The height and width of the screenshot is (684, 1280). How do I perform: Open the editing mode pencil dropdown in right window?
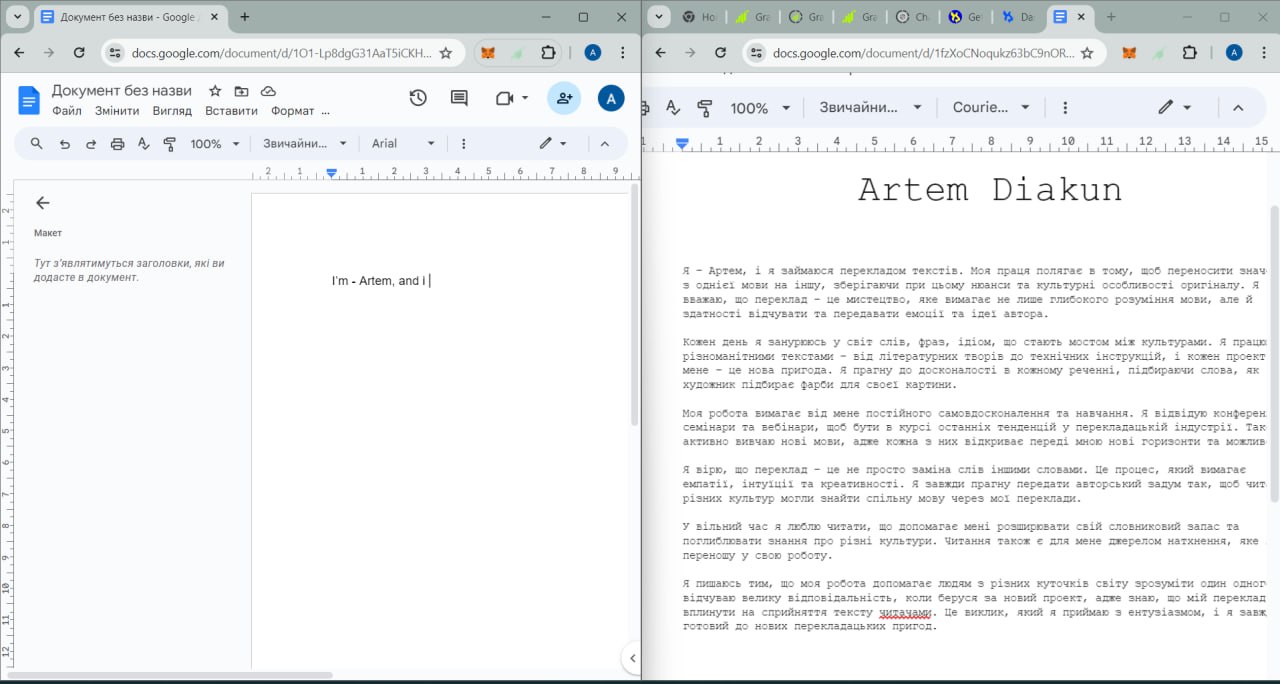pyautogui.click(x=1175, y=108)
